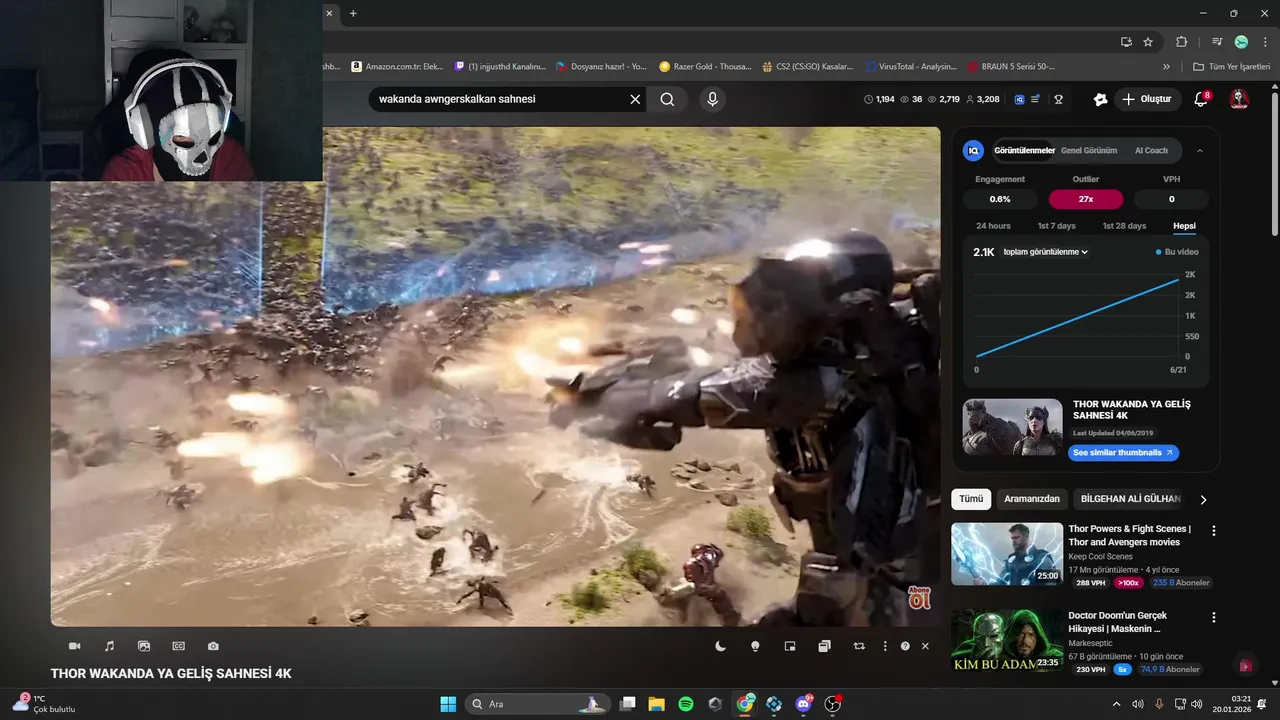Close the player toolbar with the X
Image resolution: width=1280 pixels, height=720 pixels.
tap(925, 646)
